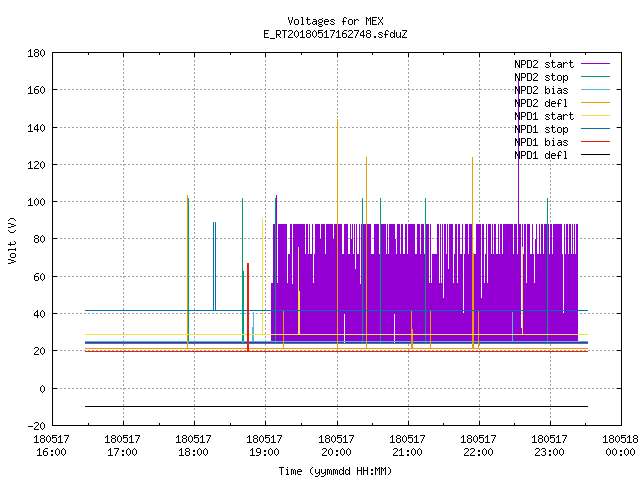Click the y-axis tick label 0
This screenshot has width=640, height=480.
pyautogui.click(x=42, y=389)
